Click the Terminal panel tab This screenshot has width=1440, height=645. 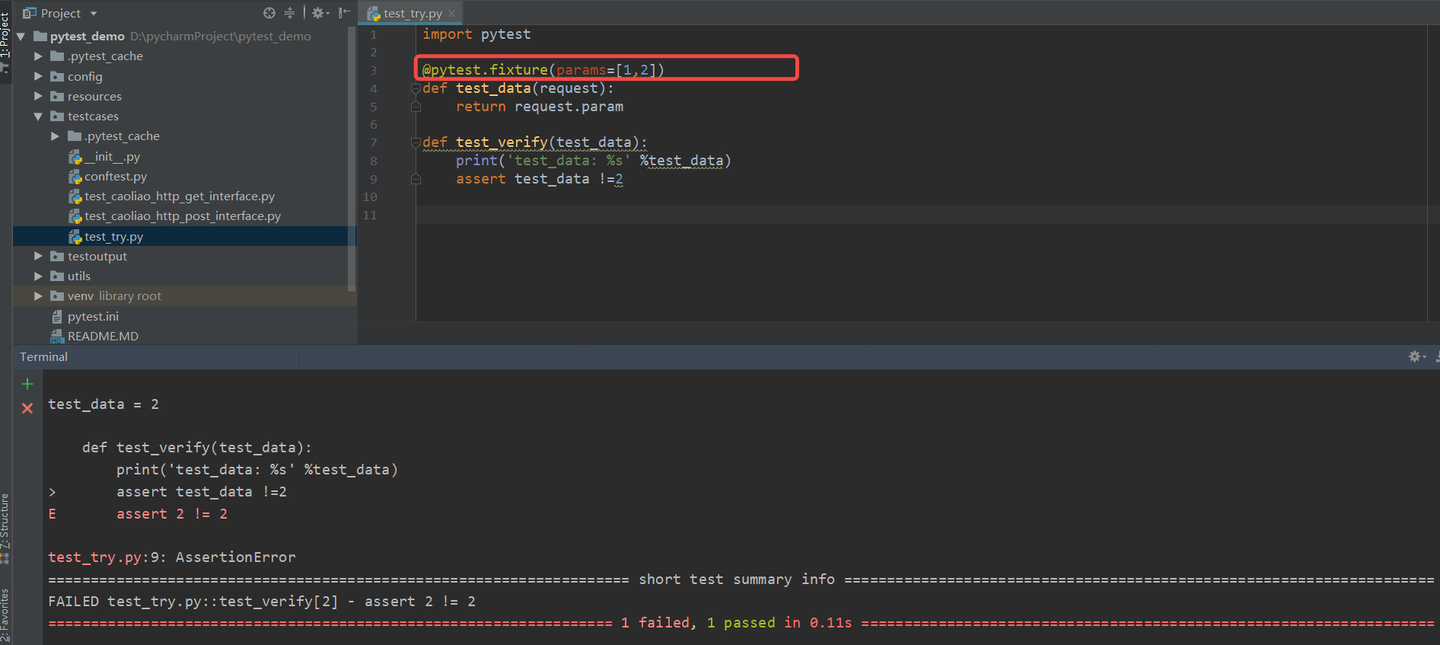42,356
